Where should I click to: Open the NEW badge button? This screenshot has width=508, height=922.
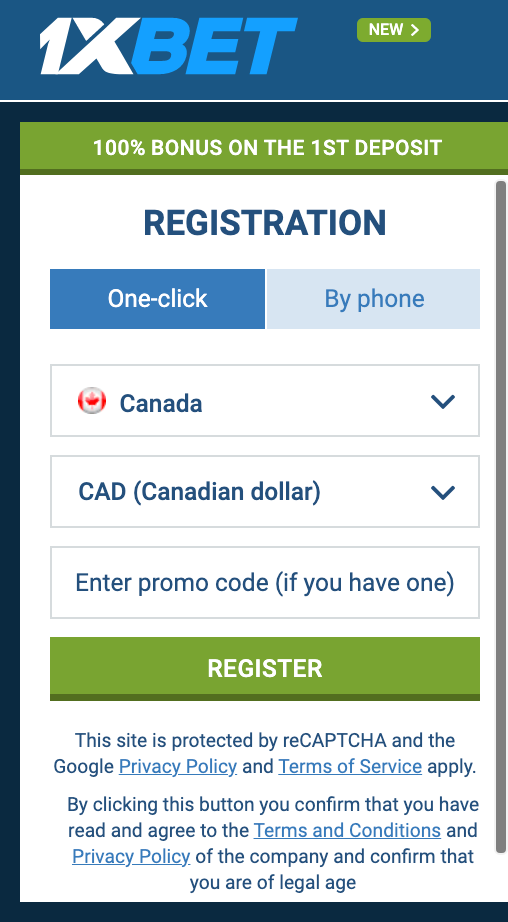coord(394,30)
